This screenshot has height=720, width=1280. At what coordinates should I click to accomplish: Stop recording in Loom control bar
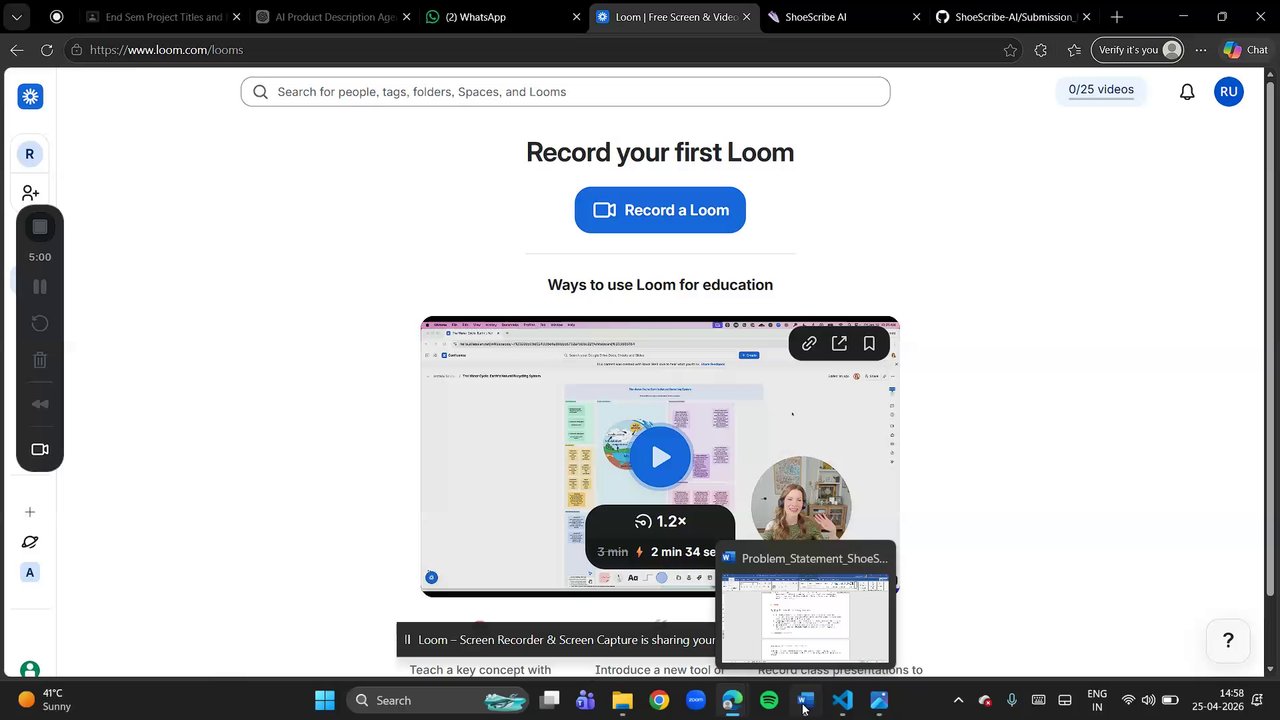tap(40, 227)
